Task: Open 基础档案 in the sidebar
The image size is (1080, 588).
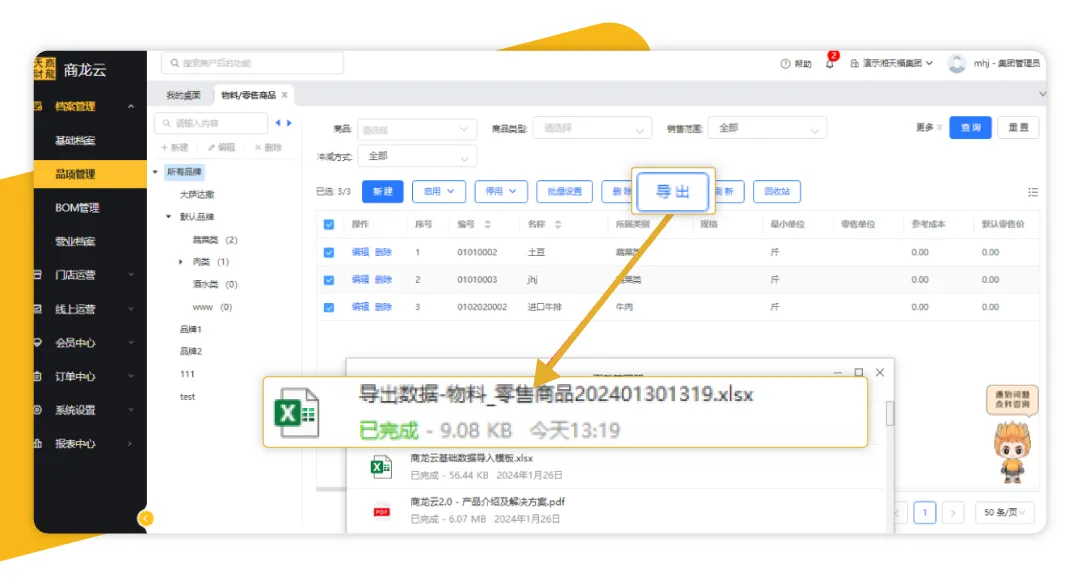Action: (90, 140)
